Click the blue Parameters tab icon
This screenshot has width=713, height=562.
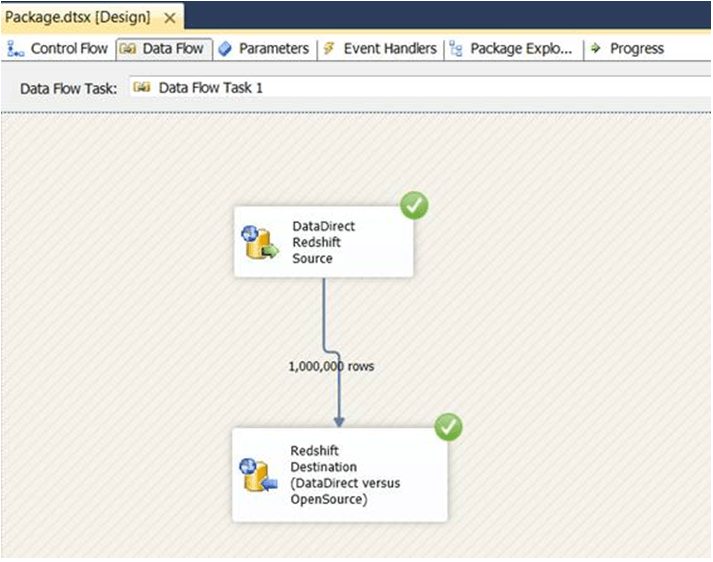[225, 49]
